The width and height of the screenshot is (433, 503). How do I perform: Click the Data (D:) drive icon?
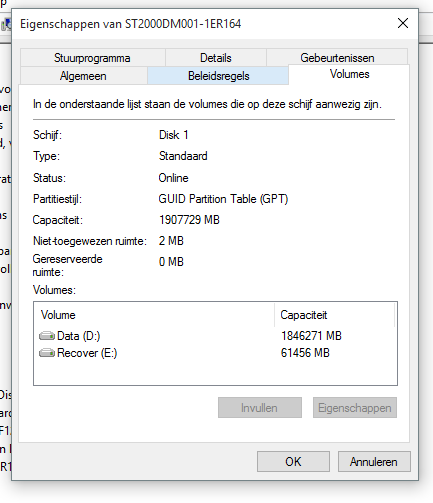pos(47,336)
